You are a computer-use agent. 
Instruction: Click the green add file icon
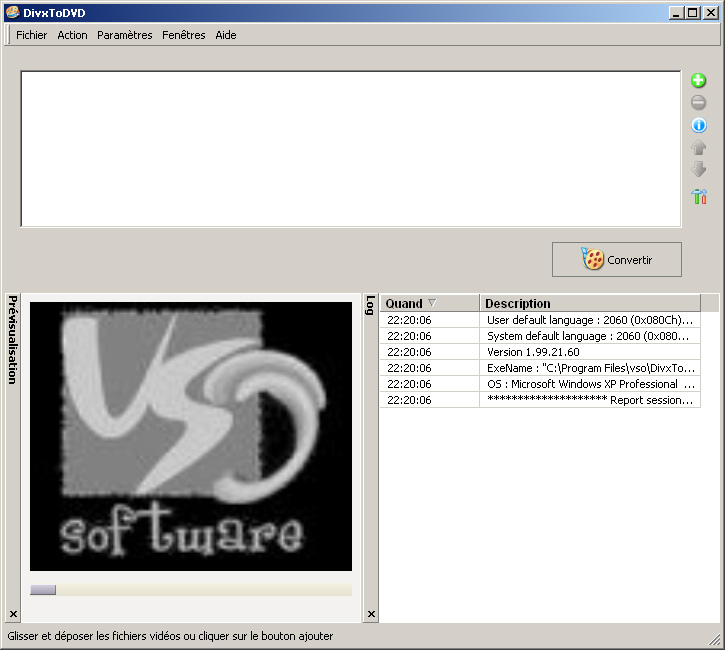click(698, 80)
